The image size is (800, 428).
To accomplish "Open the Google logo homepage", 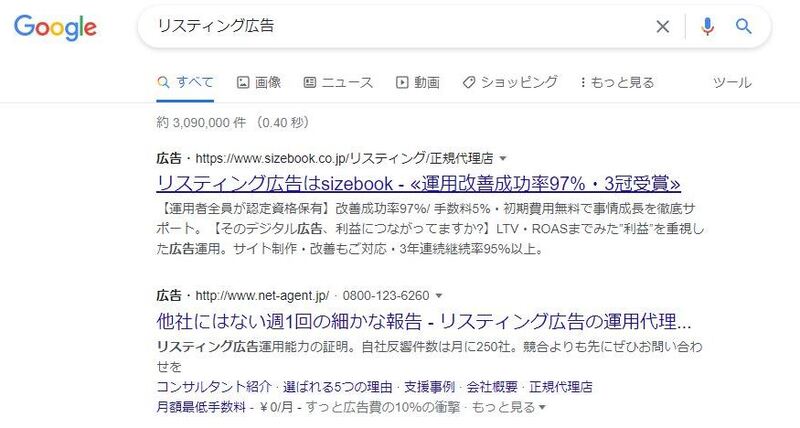I will click(x=55, y=27).
